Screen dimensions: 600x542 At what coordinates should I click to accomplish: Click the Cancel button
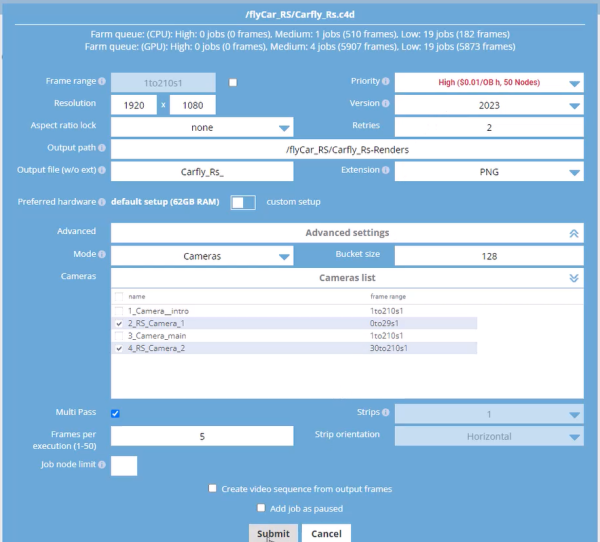(326, 533)
